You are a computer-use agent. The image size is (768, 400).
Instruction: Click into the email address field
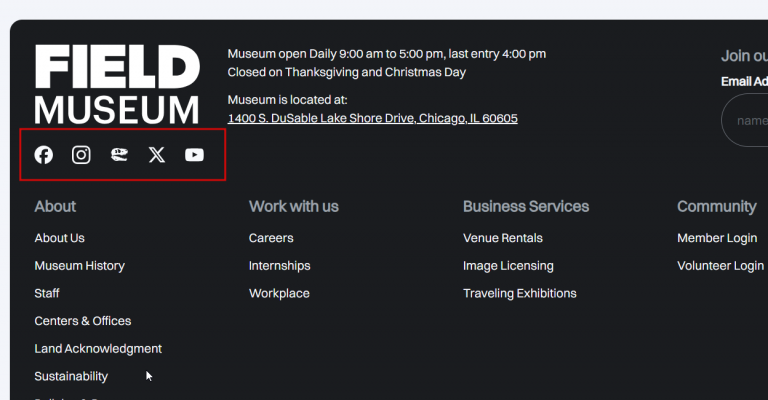click(x=748, y=121)
